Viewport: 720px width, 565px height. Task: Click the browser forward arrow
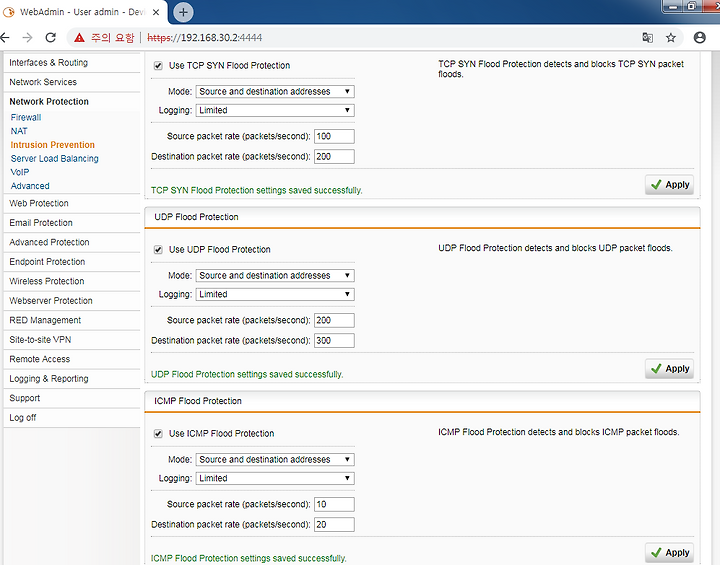tap(28, 38)
